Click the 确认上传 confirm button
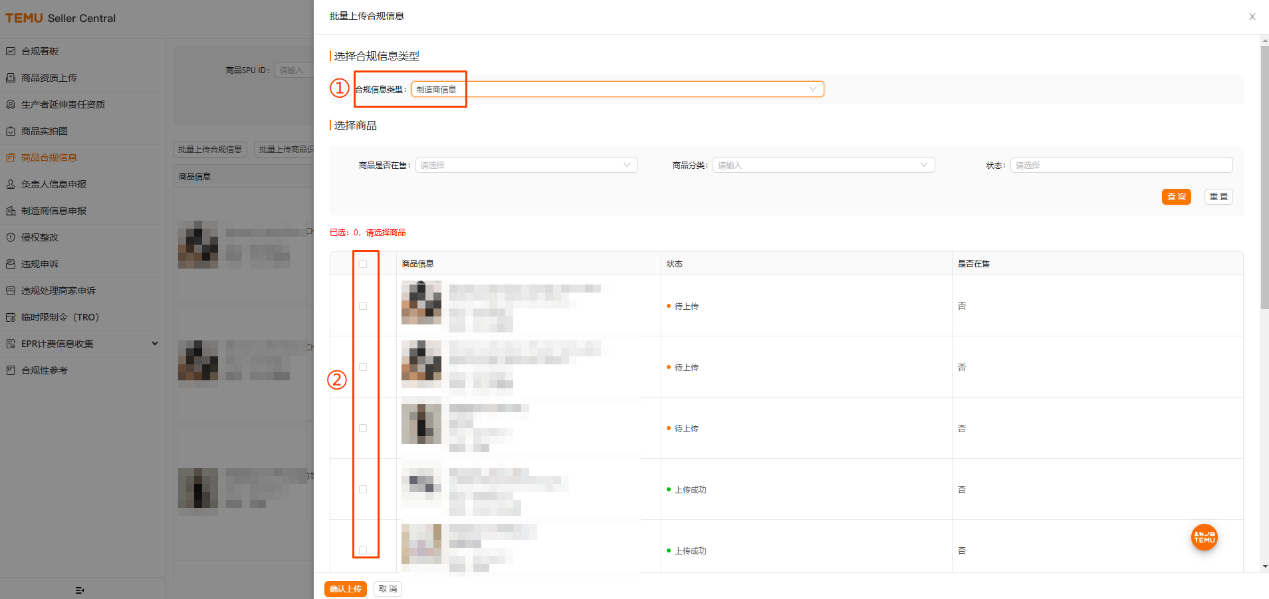Screen dimensions: 1269x599 tap(345, 589)
